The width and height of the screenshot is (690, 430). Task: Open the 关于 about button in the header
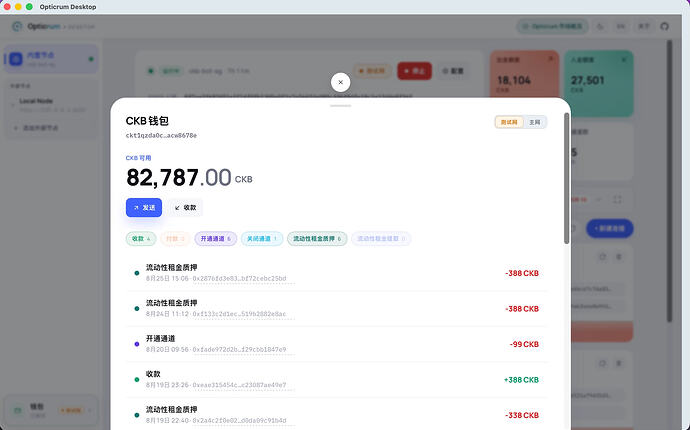[x=643, y=26]
